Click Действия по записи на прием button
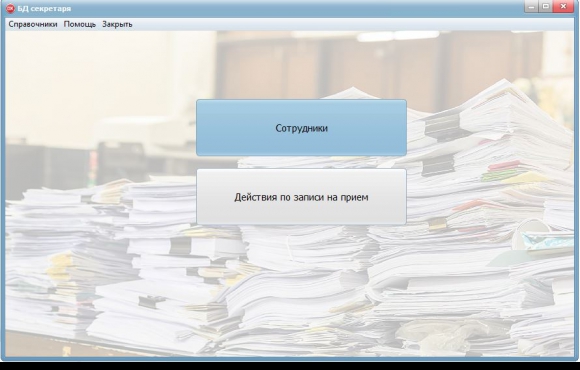 click(301, 197)
